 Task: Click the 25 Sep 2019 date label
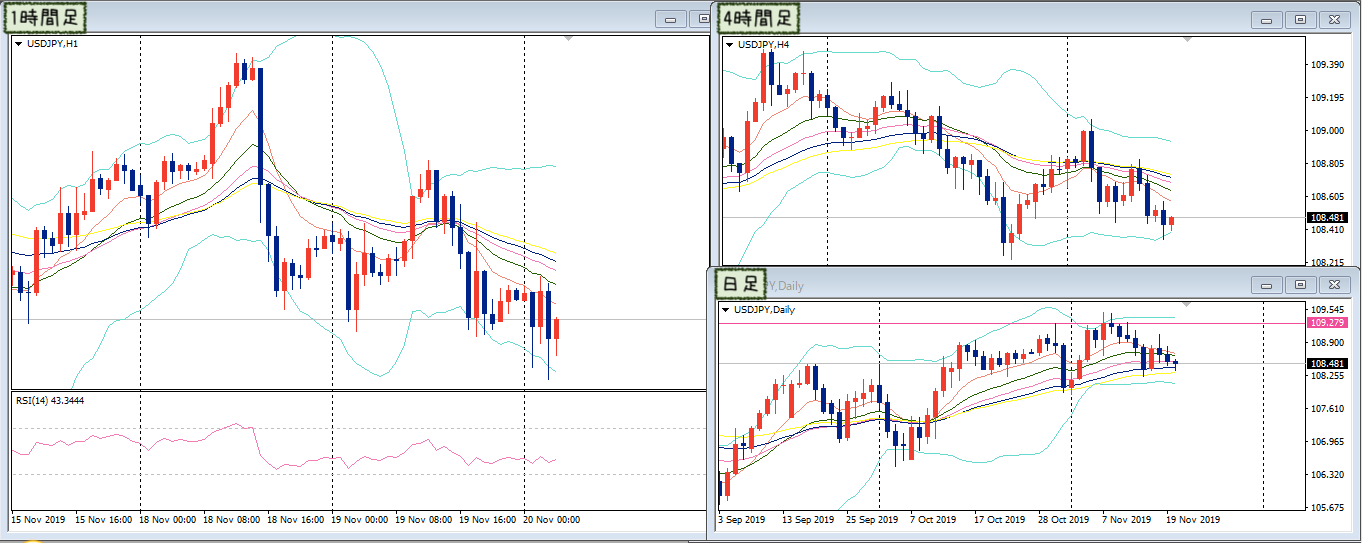[872, 520]
